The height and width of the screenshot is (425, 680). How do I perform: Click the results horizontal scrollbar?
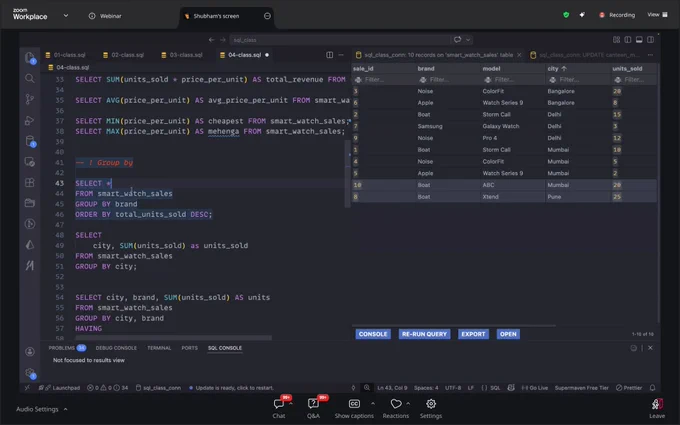click(x=454, y=325)
